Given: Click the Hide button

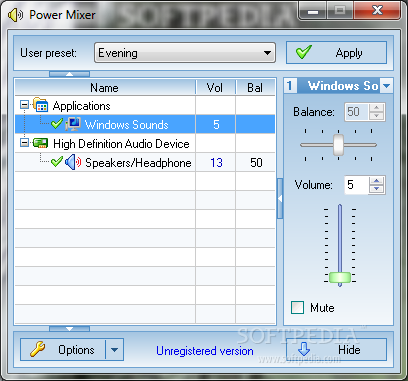Looking at the screenshot, I should click(336, 350).
